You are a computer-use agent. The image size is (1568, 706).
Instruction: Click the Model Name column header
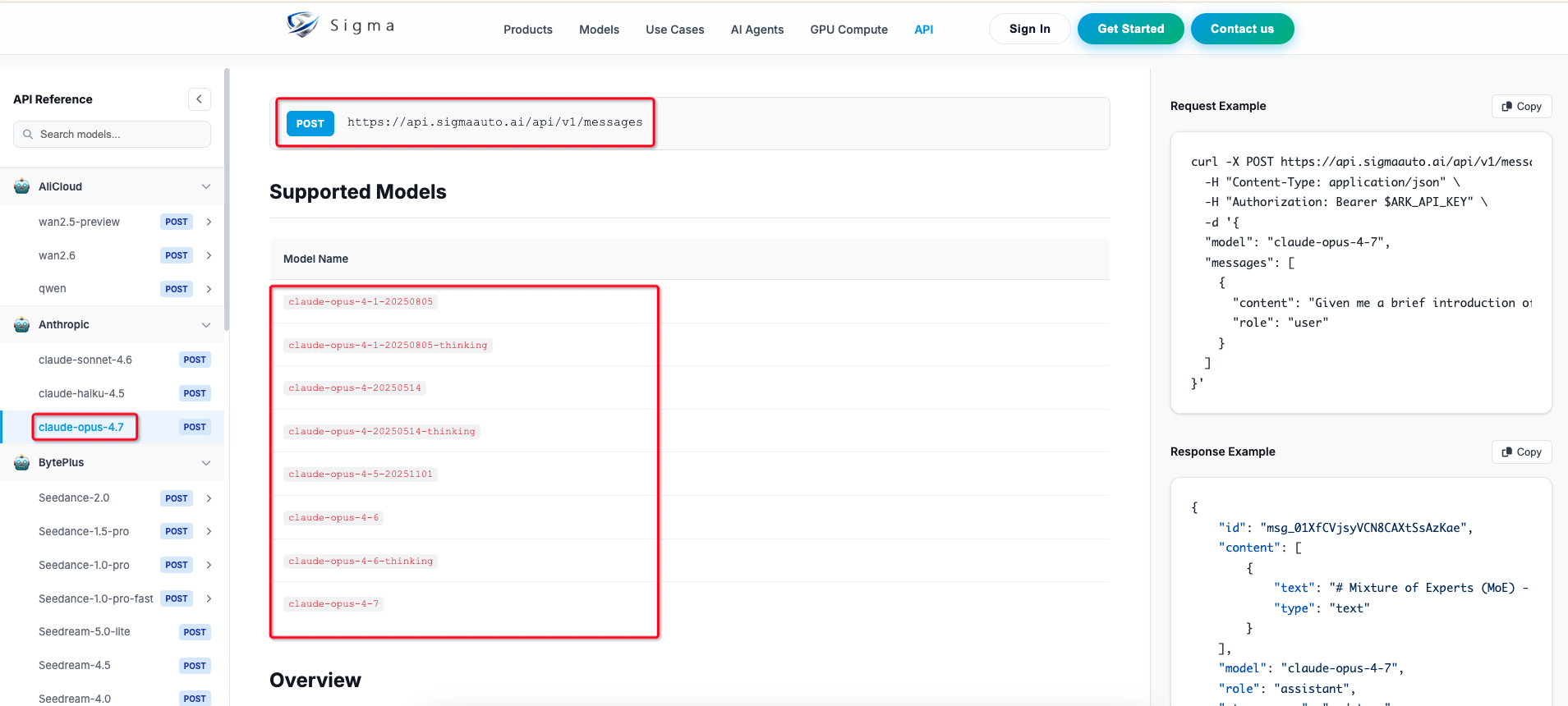315,259
